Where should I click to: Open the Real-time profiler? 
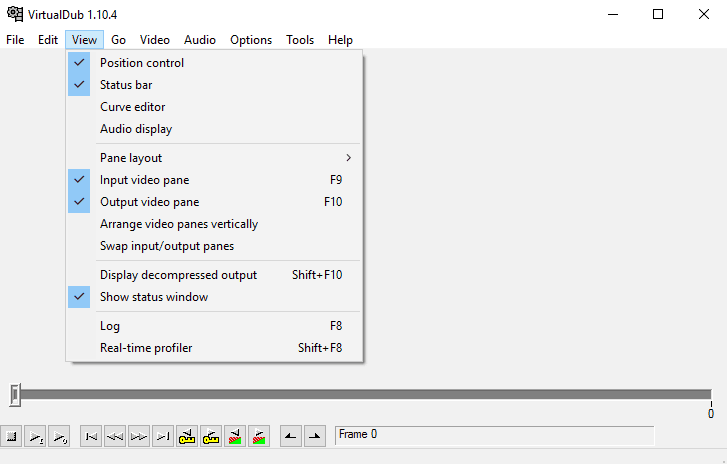[214, 348]
